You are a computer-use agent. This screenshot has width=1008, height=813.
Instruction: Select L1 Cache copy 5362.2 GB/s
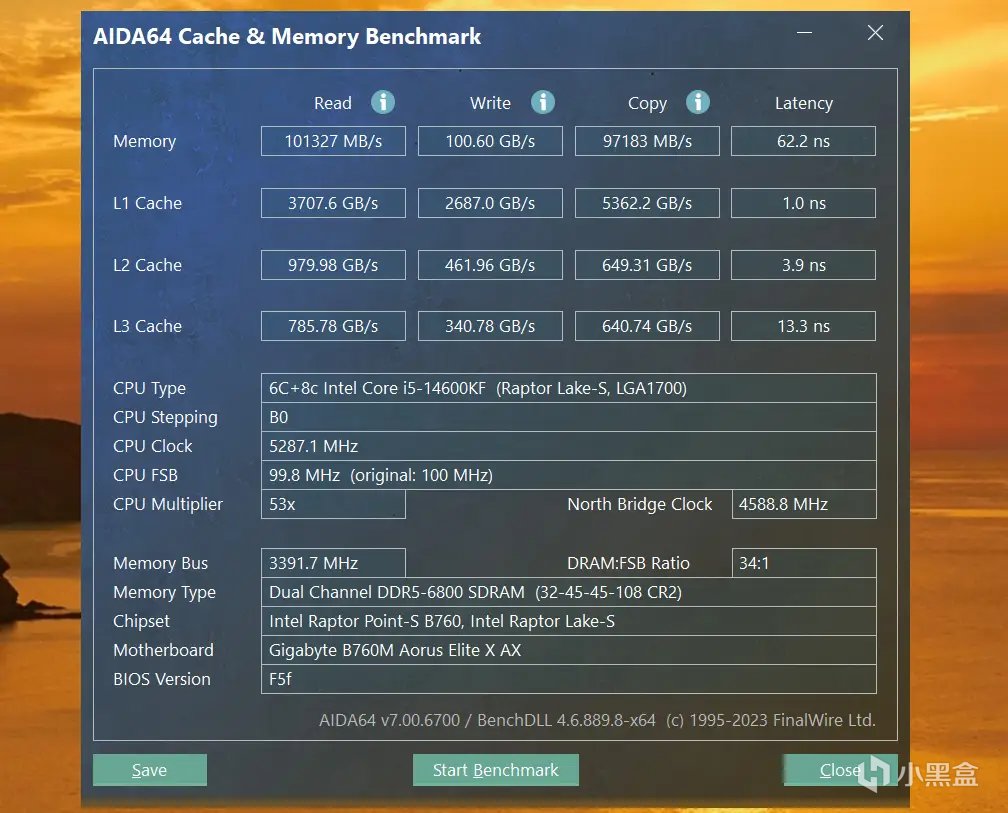click(x=647, y=203)
